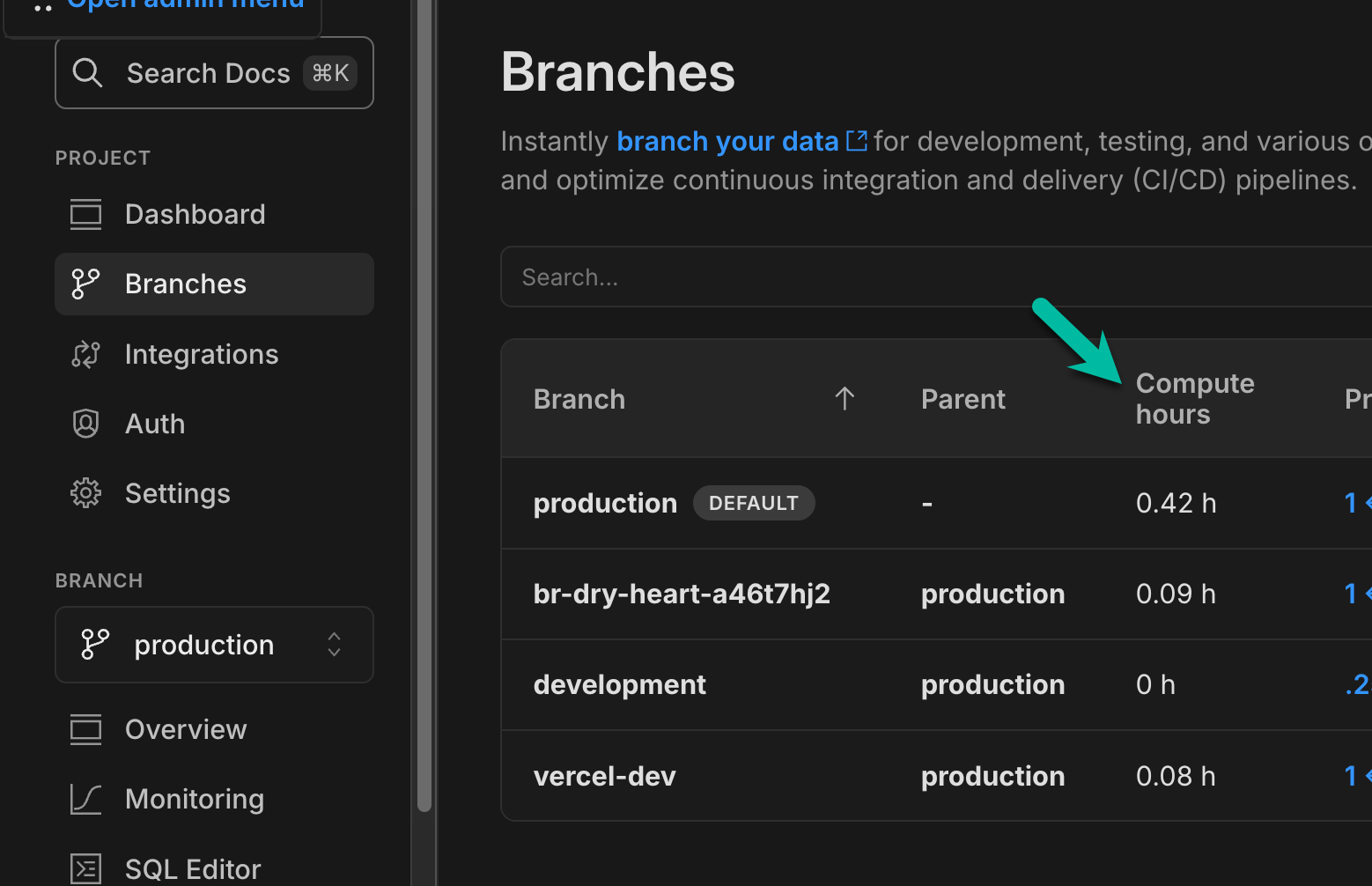Click the DEFAULT badge on production

pyautogui.click(x=754, y=503)
